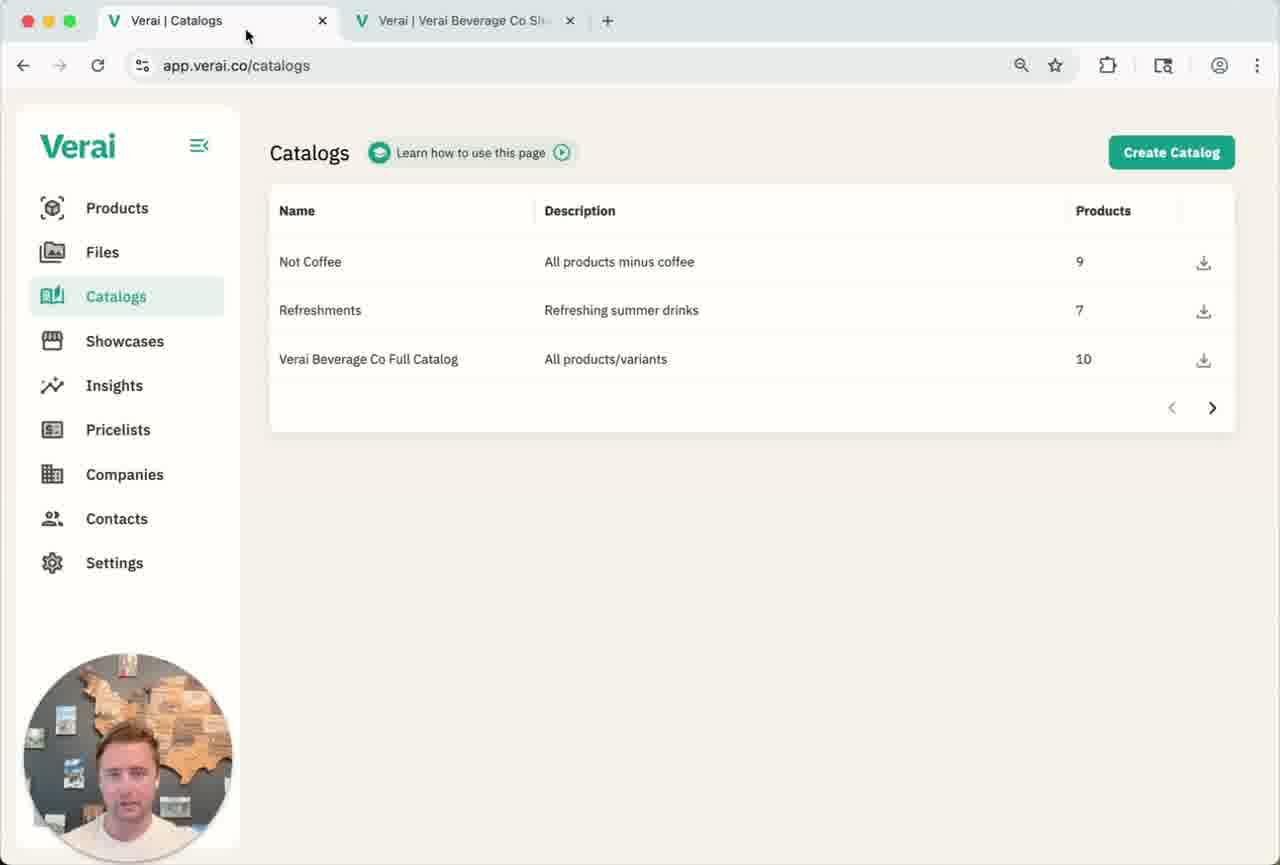Click the Settings gear icon

point(52,563)
